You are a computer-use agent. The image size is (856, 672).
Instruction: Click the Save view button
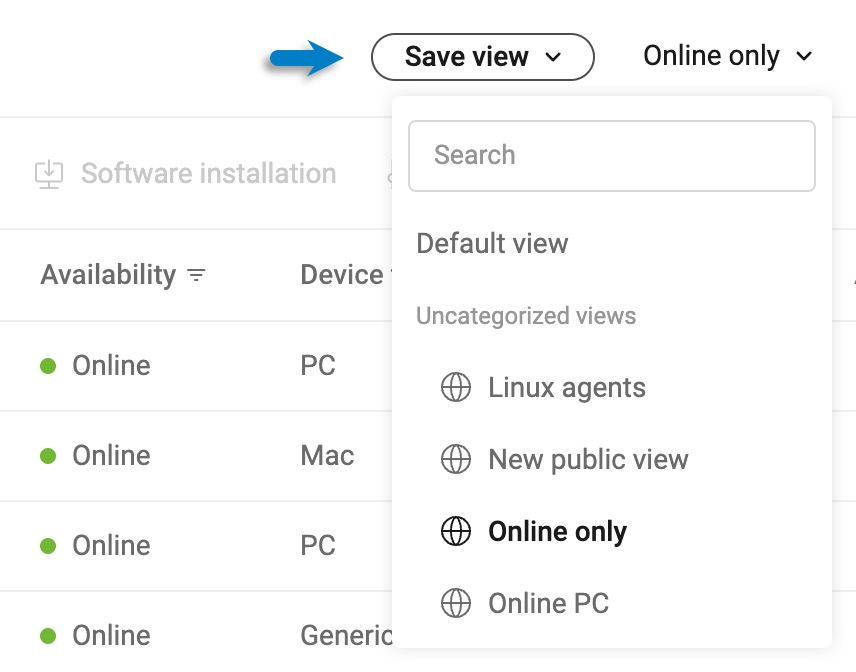click(x=466, y=57)
